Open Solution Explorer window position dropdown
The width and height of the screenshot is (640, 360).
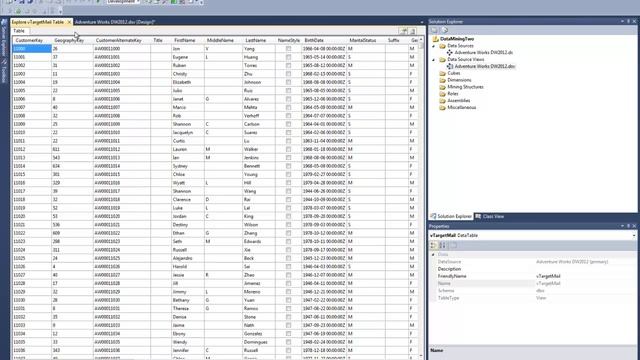[622, 21]
